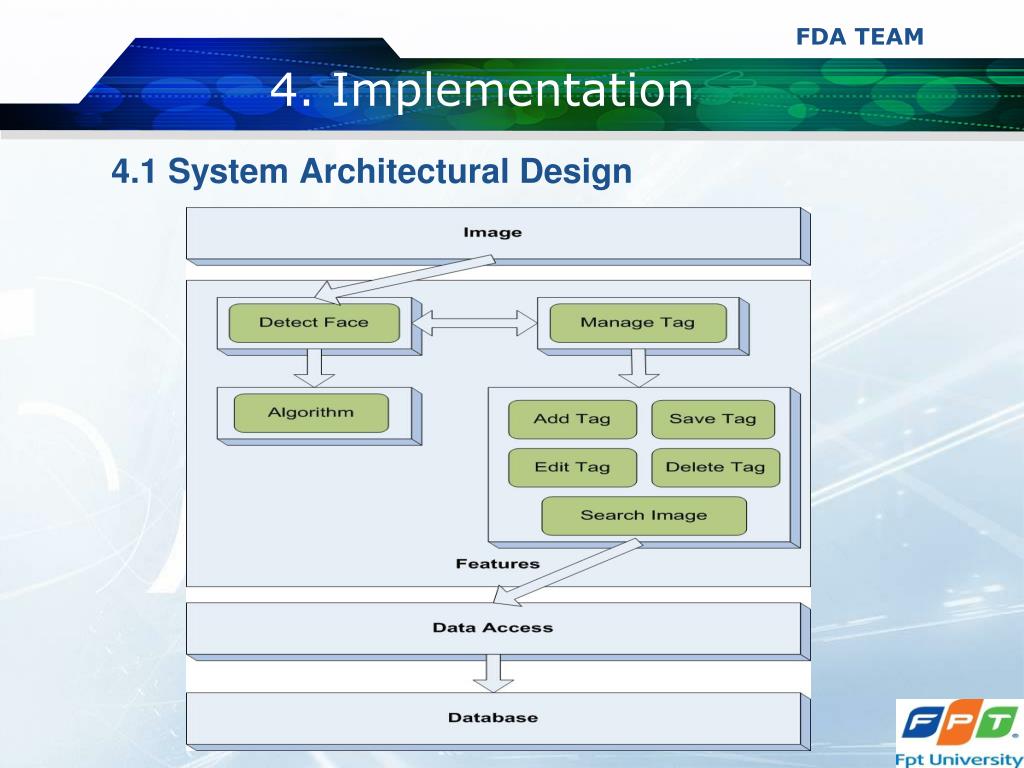Click the Save Tag box
This screenshot has width=1024, height=768.
[x=713, y=419]
